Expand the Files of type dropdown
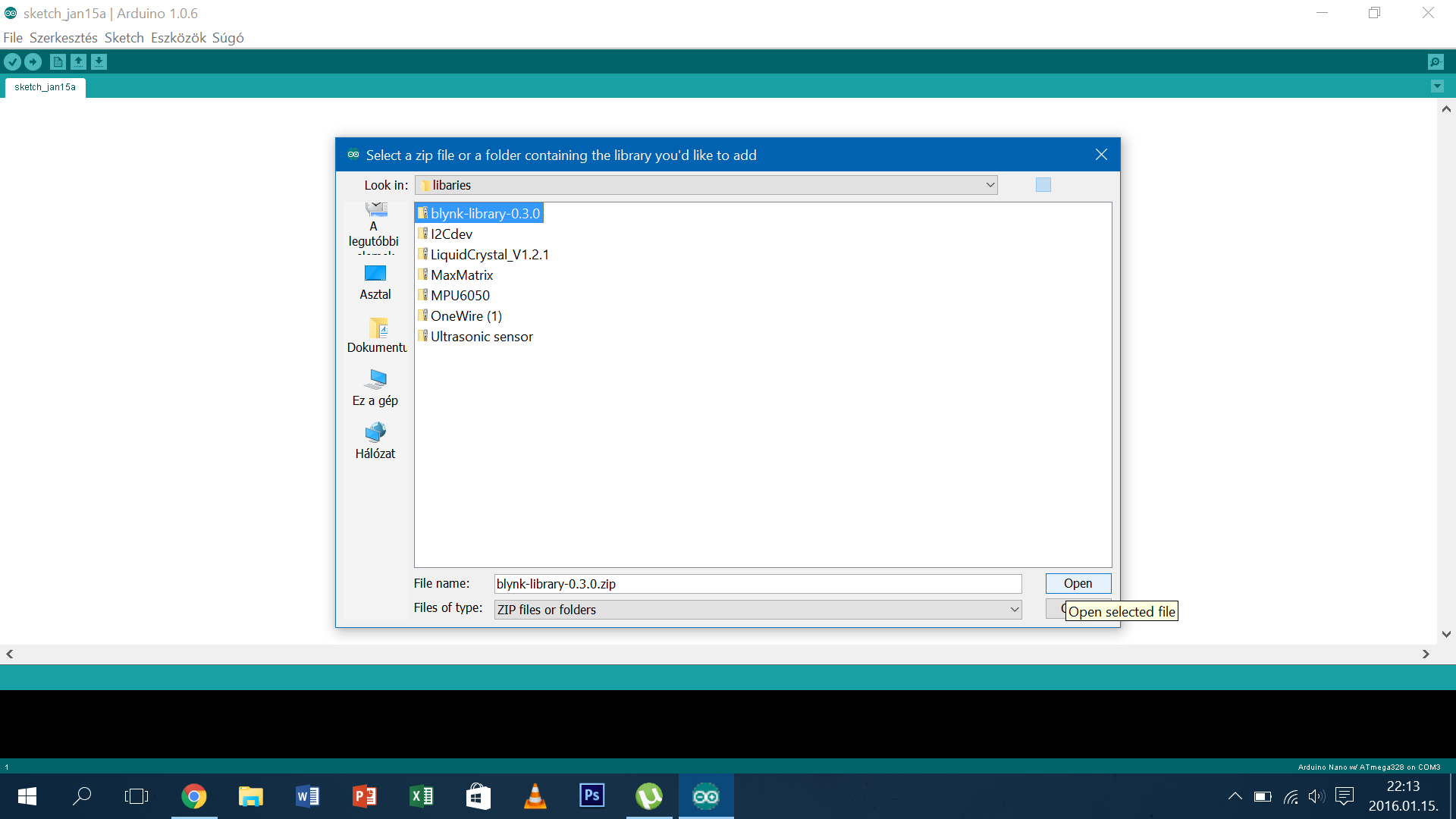1456x819 pixels. pos(1014,610)
